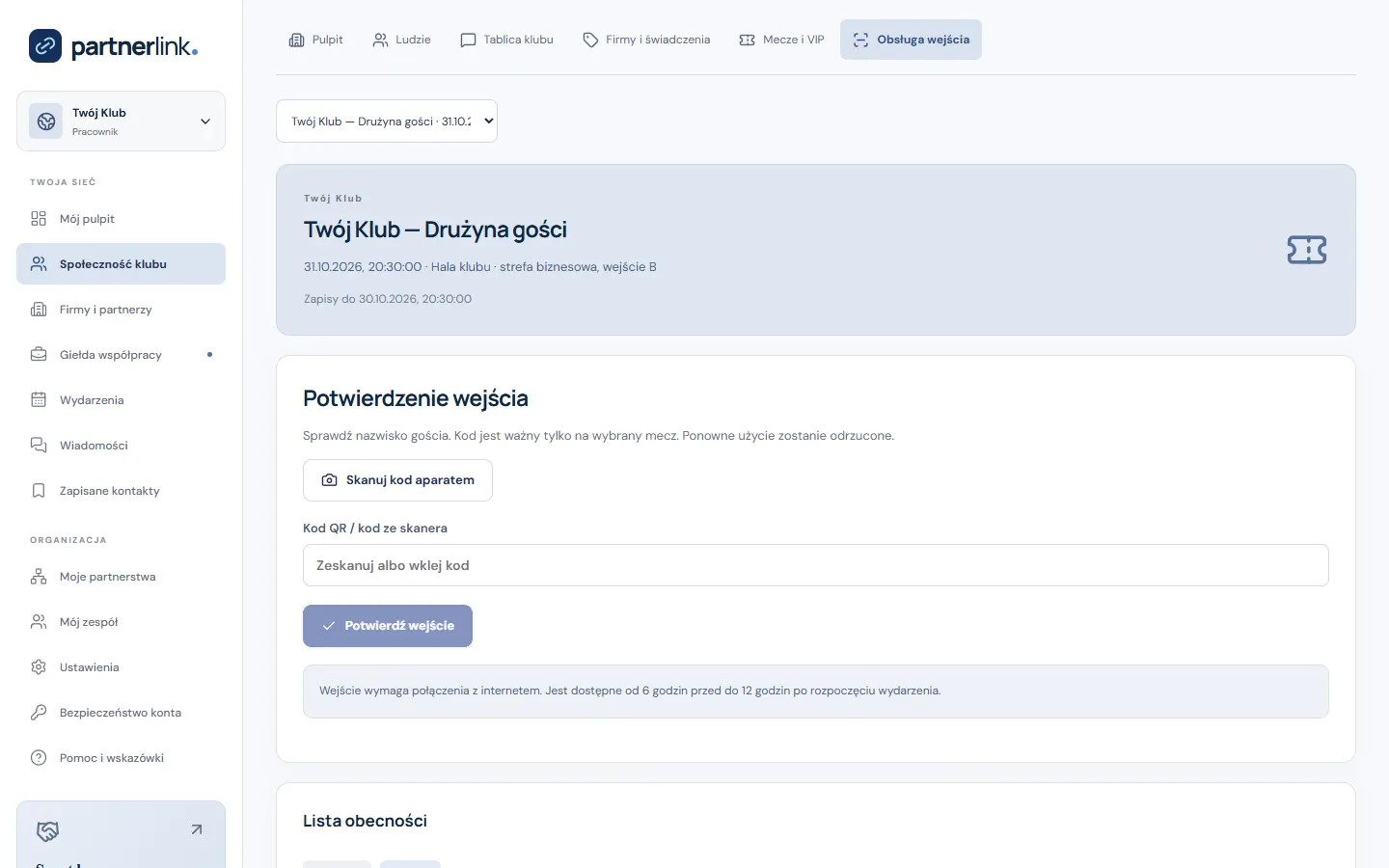Open Wydarzenia in the sidebar
This screenshot has height=868, width=1389.
click(121, 400)
